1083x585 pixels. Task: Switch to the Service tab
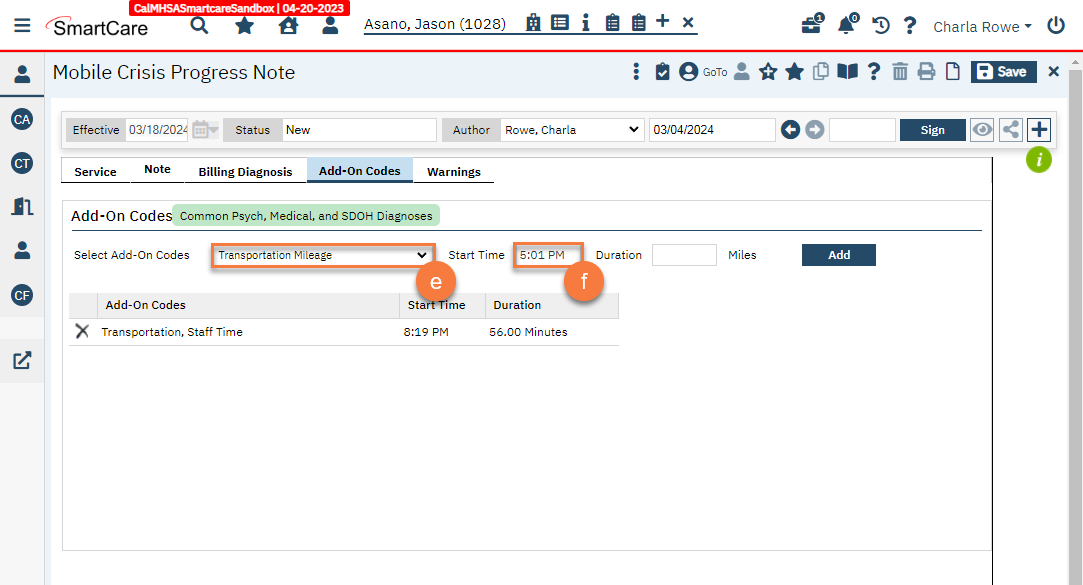(95, 172)
